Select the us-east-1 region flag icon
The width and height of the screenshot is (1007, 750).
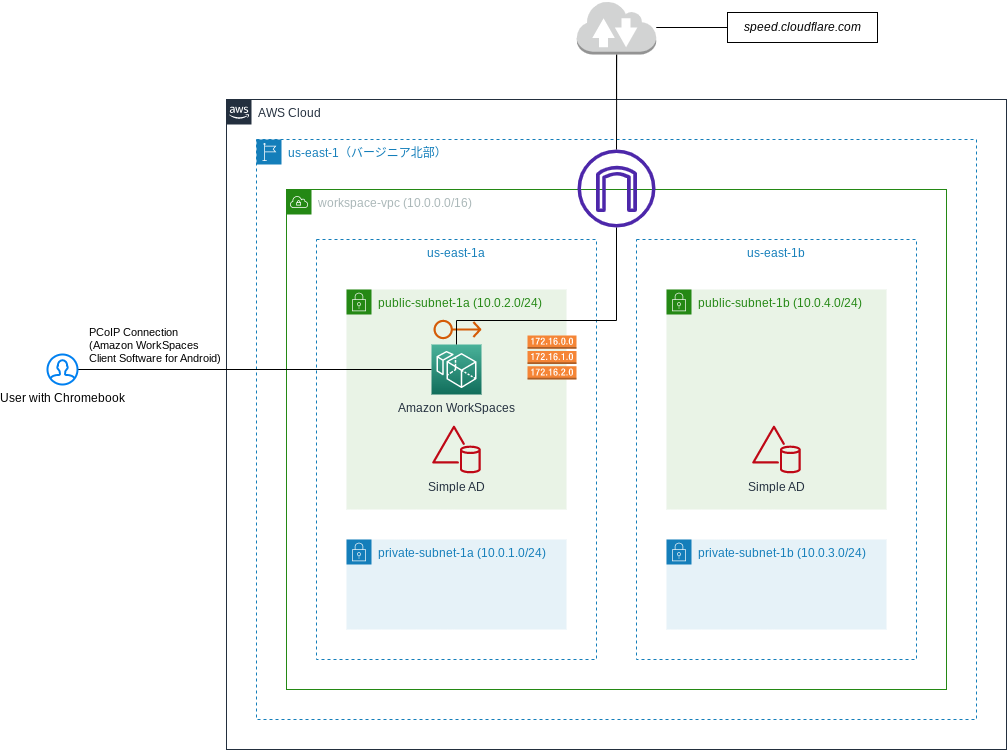269,152
